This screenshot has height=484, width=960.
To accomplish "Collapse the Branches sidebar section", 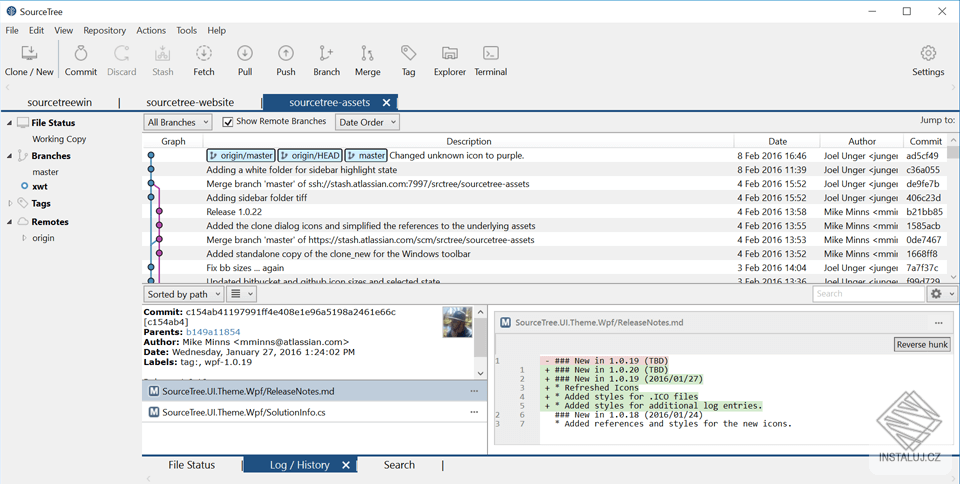I will pos(9,156).
